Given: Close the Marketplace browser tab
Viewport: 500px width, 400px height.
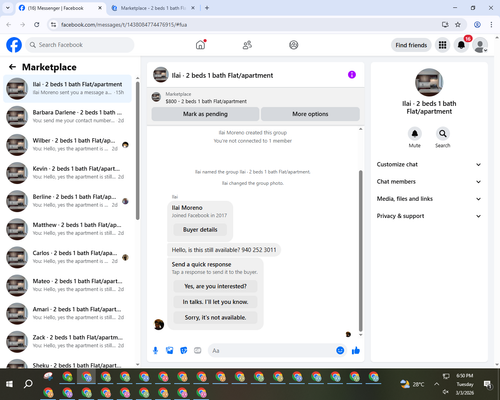Looking at the screenshot, I should (x=193, y=8).
